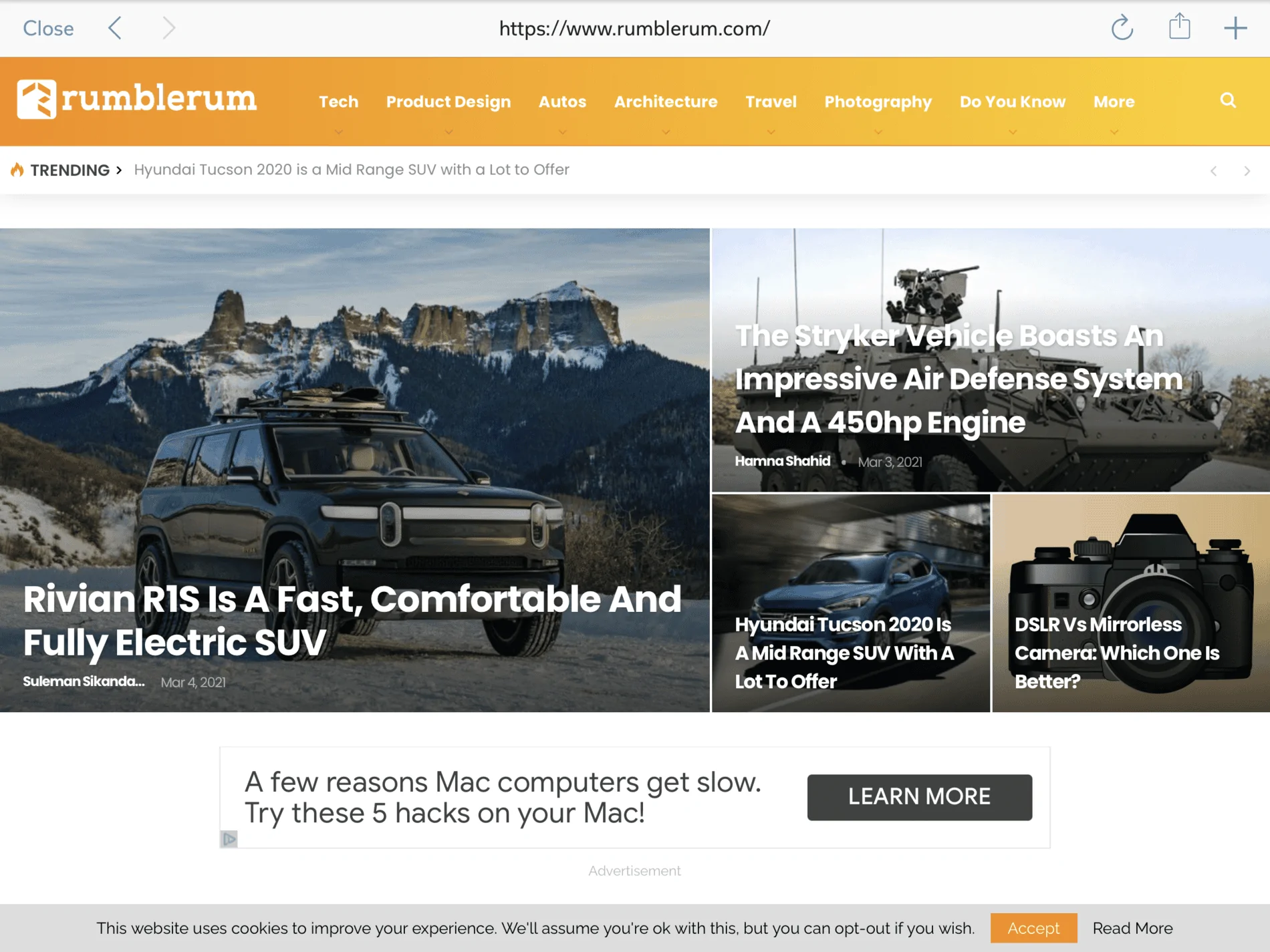The height and width of the screenshot is (952, 1270).
Task: Click LEARN MORE on the Mac ad
Action: tap(920, 797)
